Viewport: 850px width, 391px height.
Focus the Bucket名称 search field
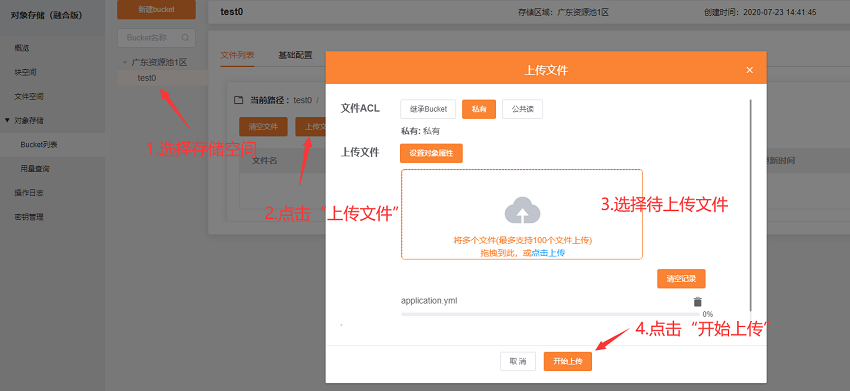click(x=156, y=38)
